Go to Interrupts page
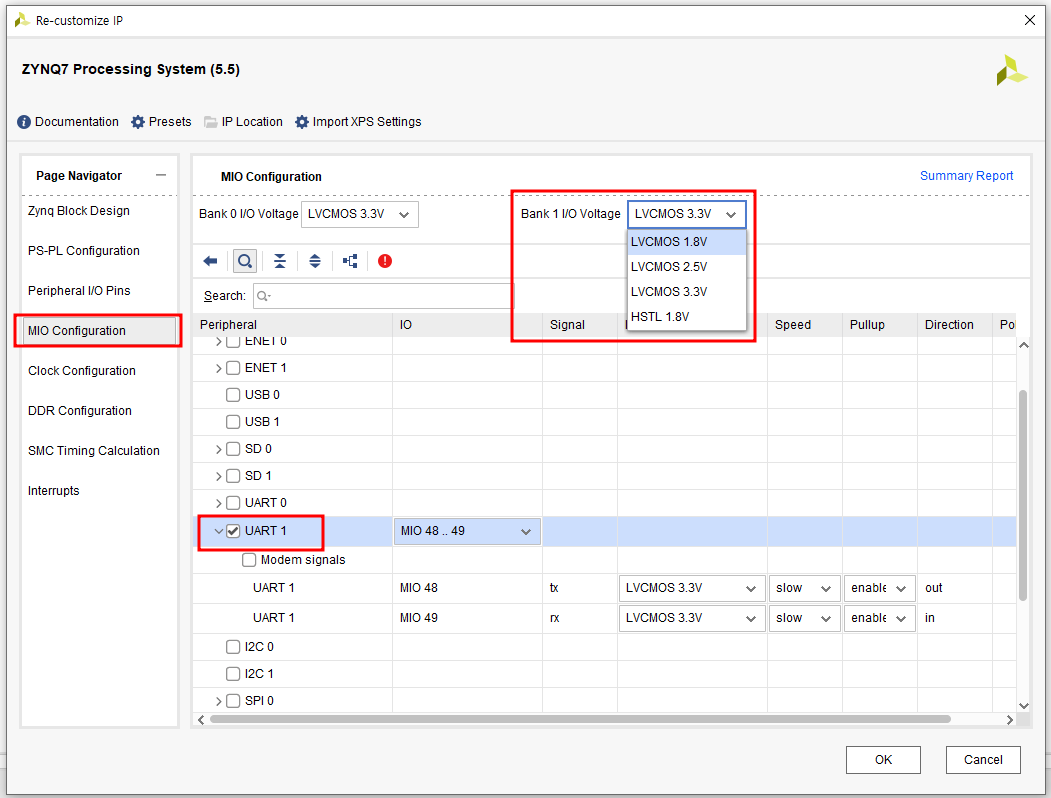 point(54,490)
